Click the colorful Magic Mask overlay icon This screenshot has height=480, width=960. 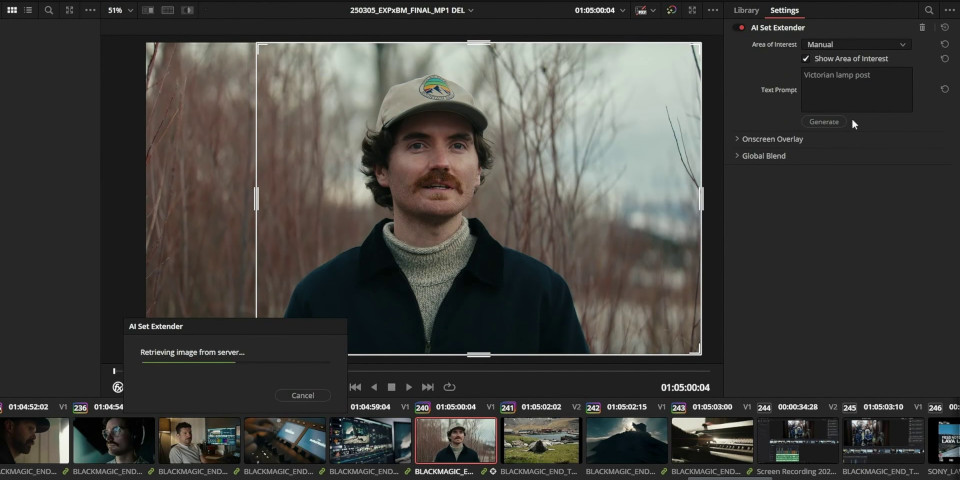672,10
